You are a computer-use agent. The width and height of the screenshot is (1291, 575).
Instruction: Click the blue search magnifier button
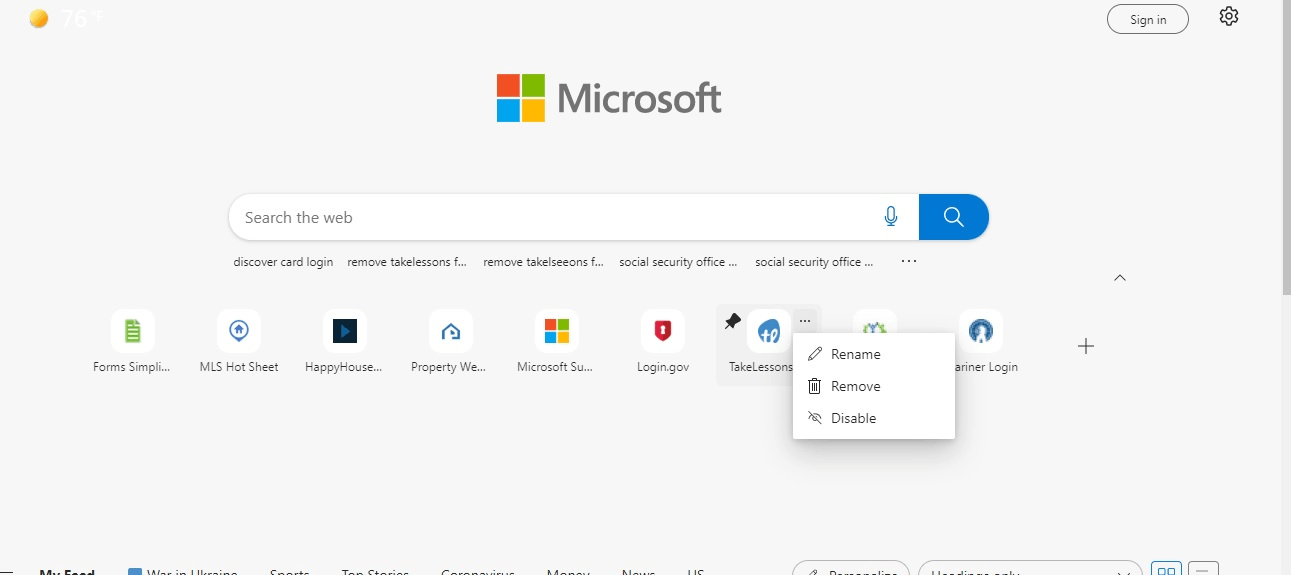click(x=953, y=217)
